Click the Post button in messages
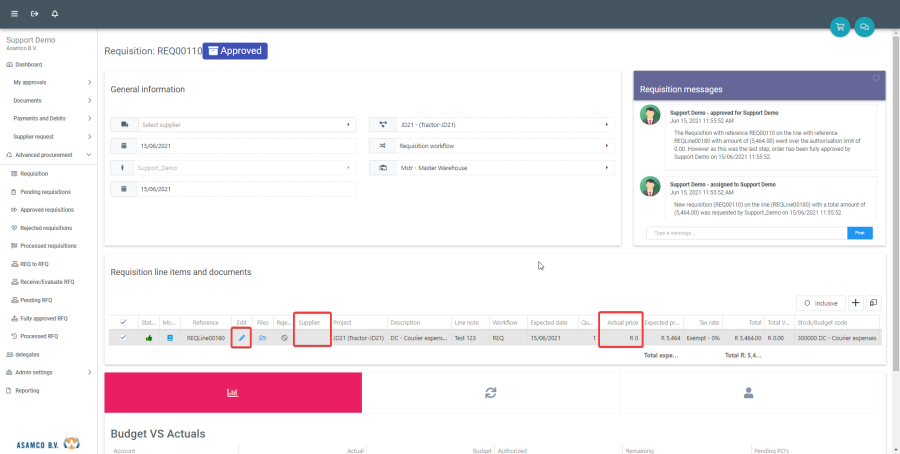 click(x=859, y=233)
